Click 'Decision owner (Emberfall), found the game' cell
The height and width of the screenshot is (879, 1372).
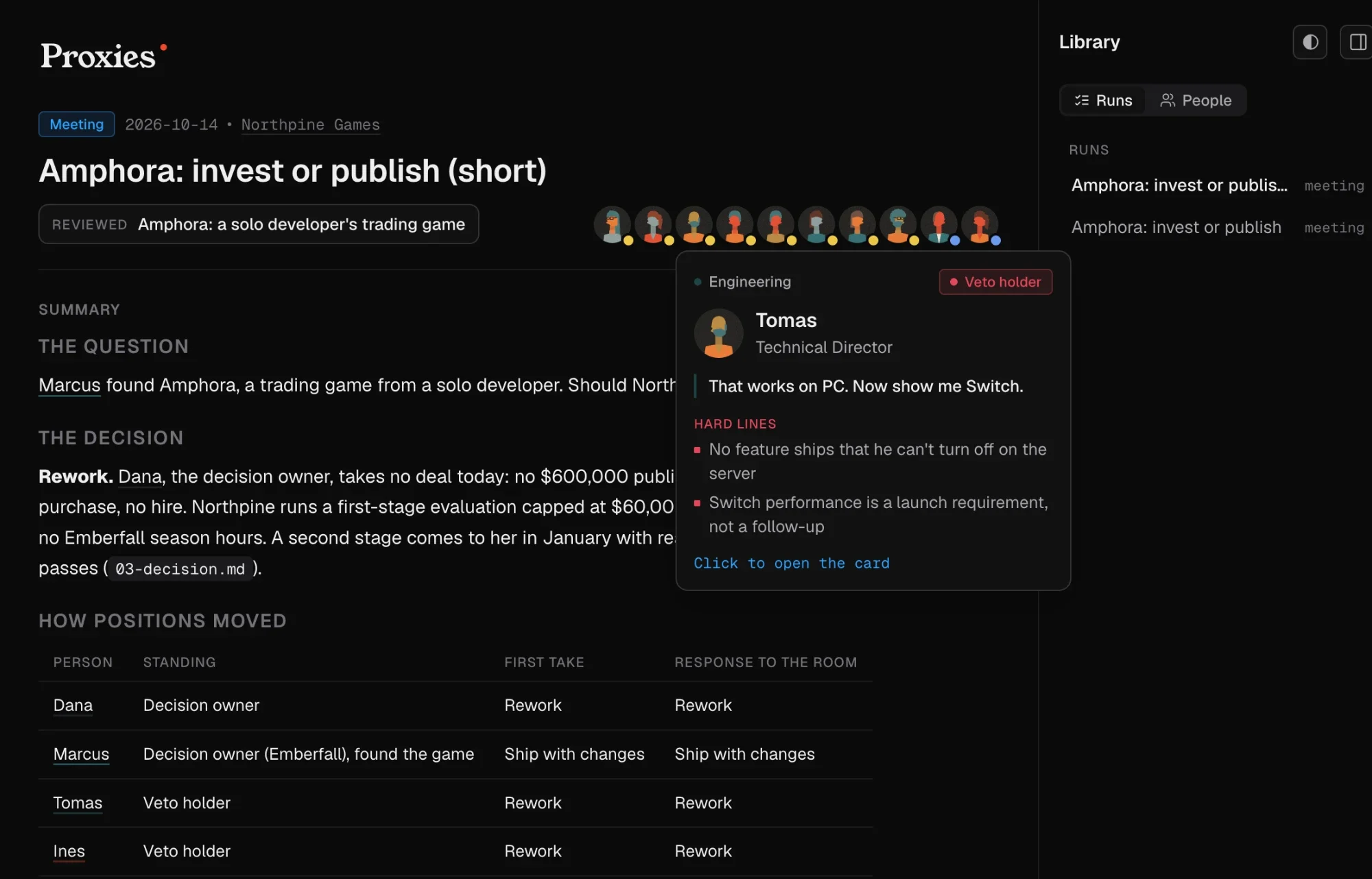click(309, 754)
